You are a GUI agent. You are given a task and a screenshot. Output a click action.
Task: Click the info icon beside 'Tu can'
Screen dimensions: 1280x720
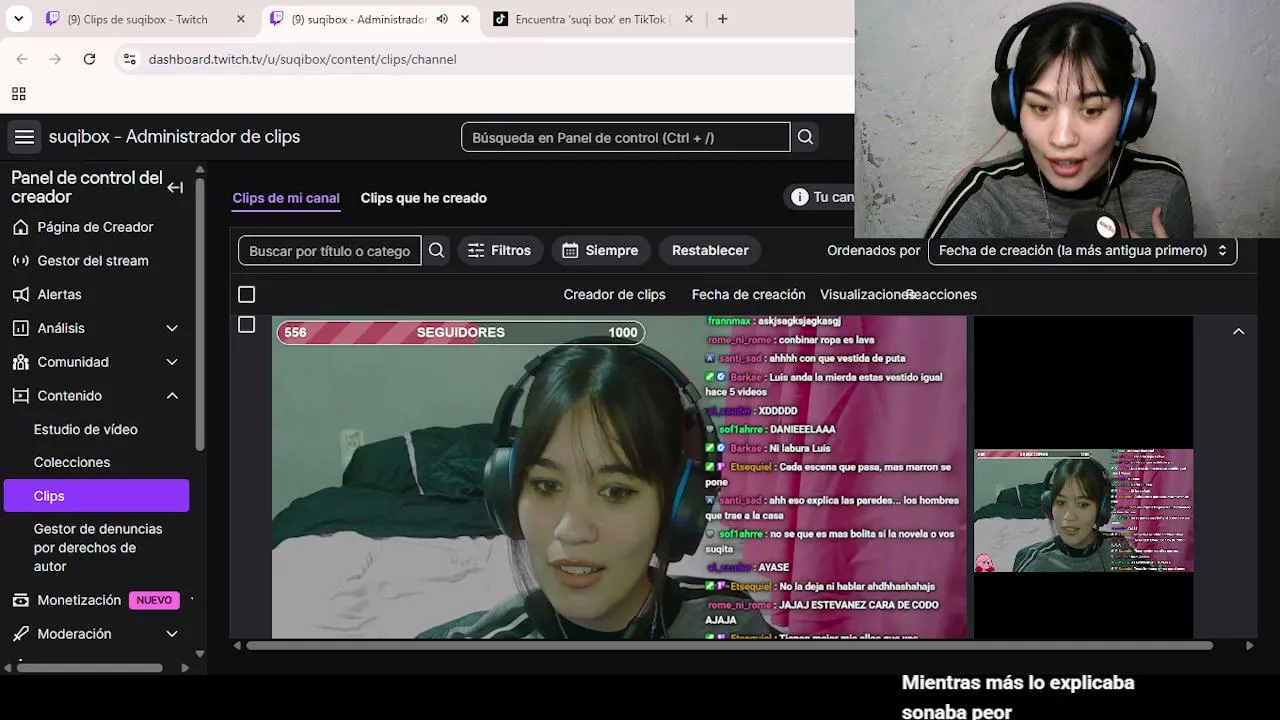click(799, 197)
